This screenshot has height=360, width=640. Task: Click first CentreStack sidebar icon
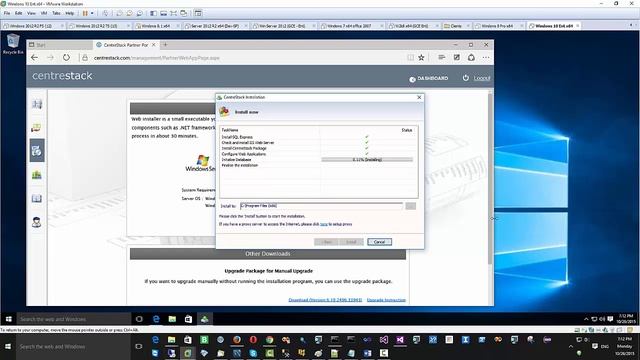[x=37, y=104]
